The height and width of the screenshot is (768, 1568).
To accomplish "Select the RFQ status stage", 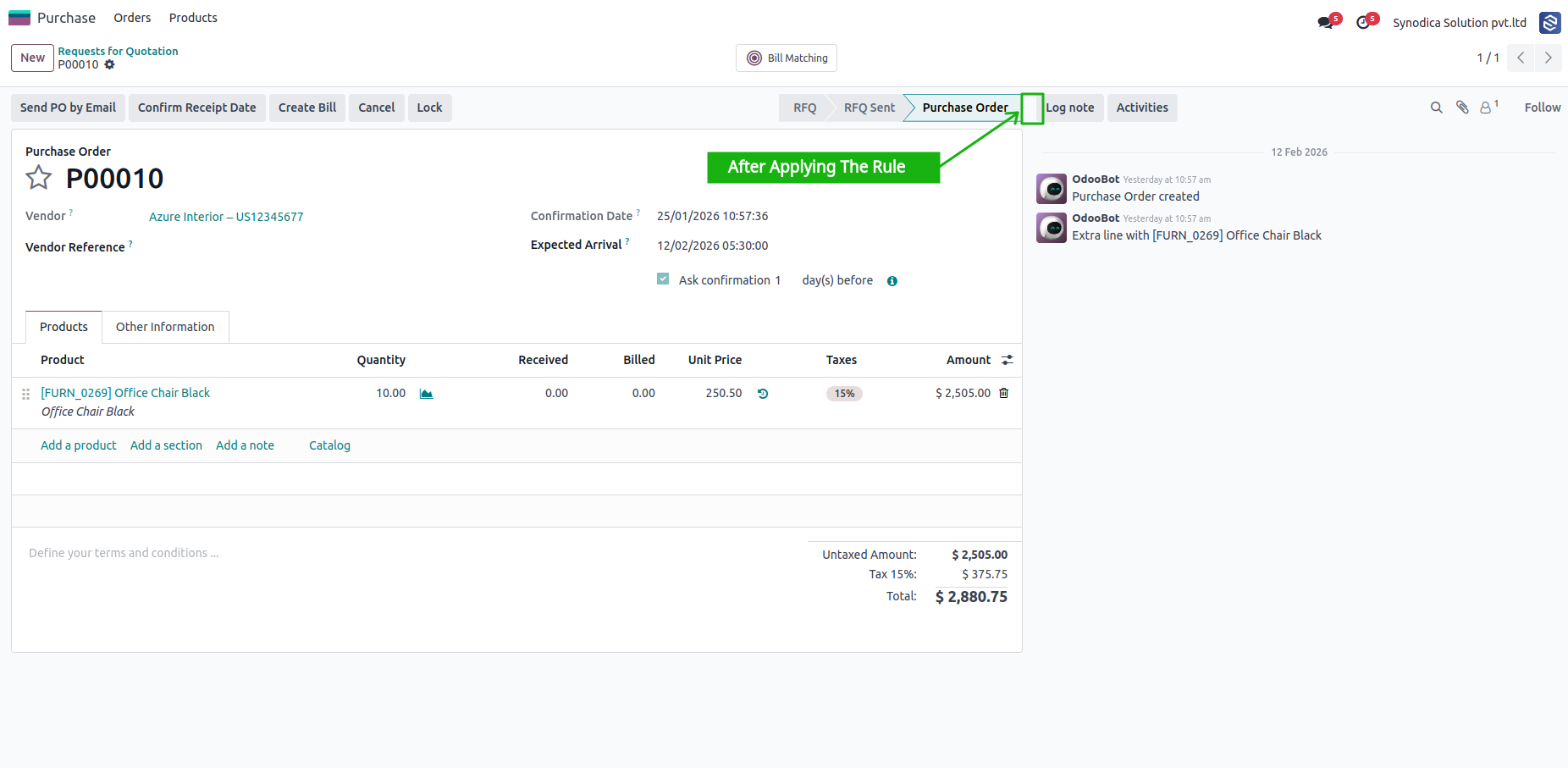I will tap(804, 108).
